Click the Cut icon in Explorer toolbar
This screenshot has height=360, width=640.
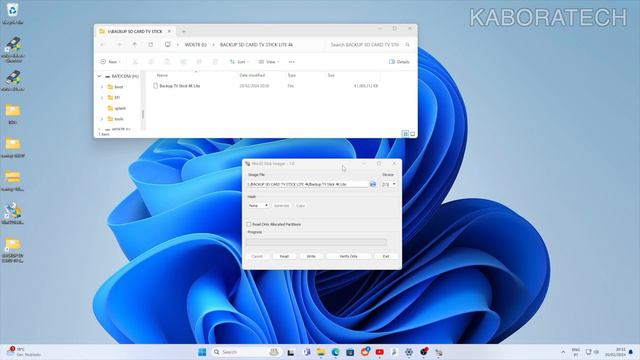click(135, 62)
